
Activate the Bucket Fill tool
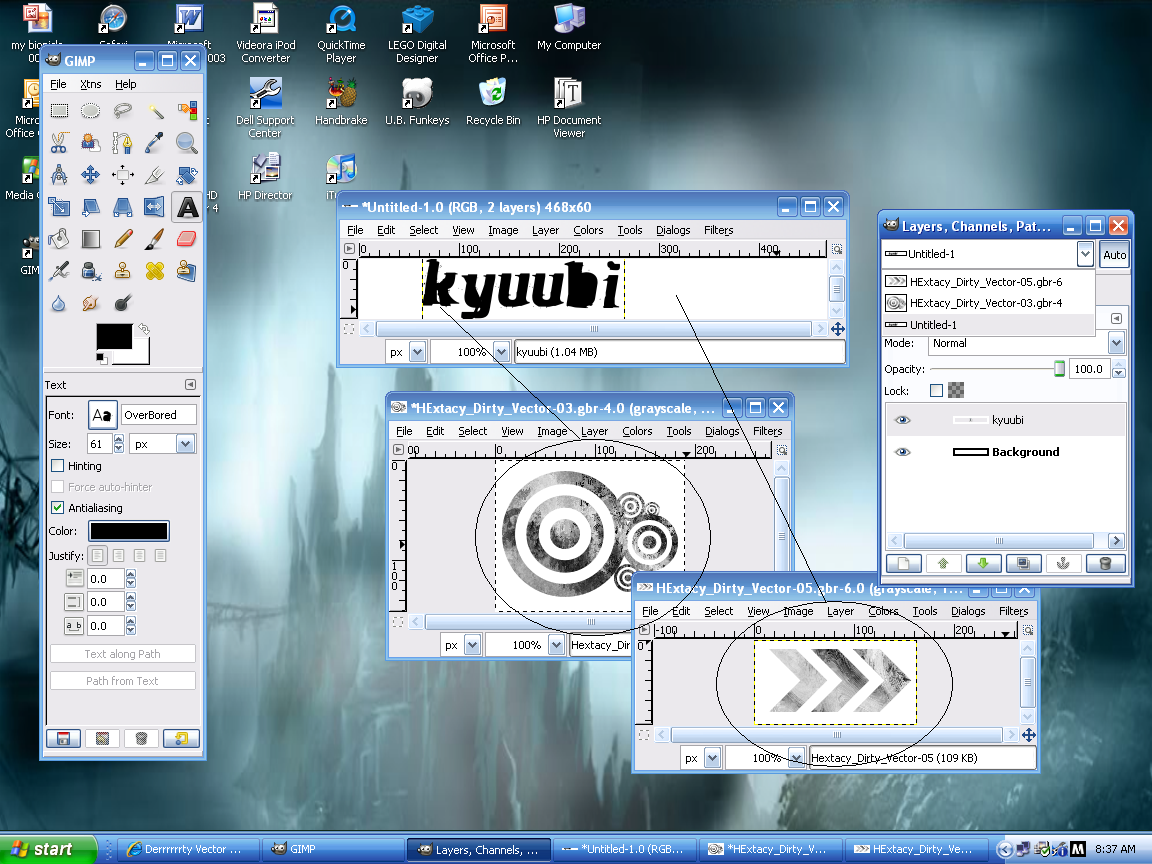coord(59,239)
